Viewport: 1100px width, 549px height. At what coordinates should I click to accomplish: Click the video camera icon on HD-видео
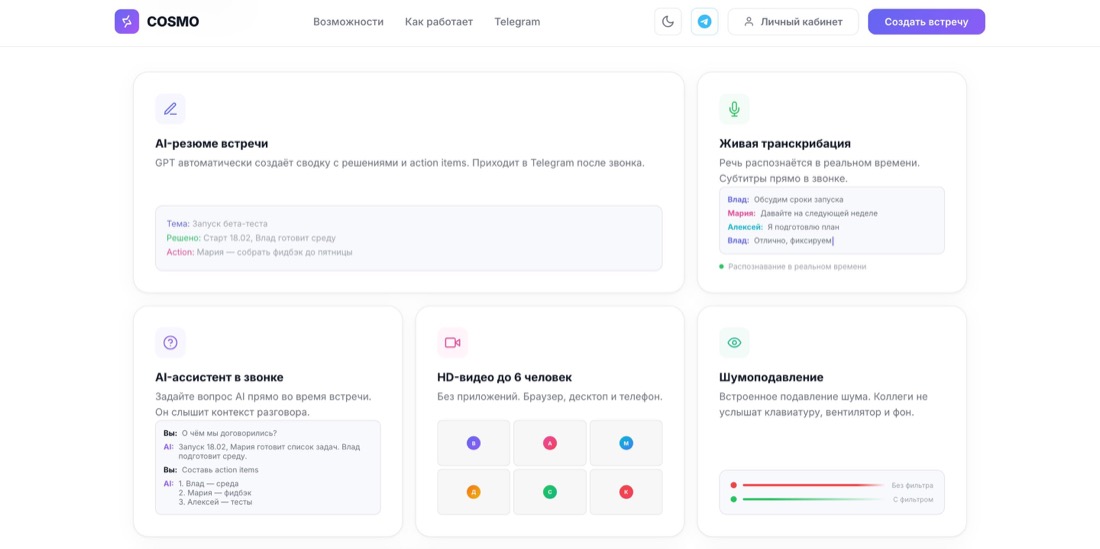[452, 342]
